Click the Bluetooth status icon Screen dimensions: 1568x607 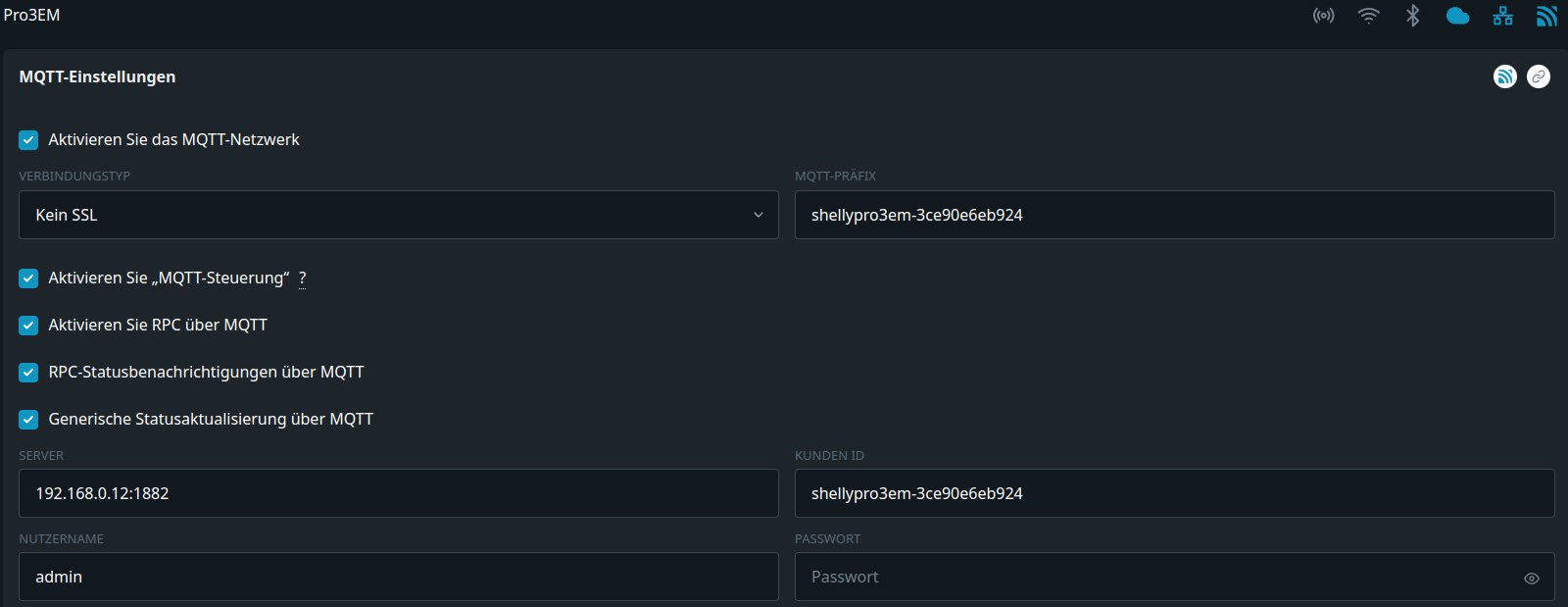(x=1412, y=16)
